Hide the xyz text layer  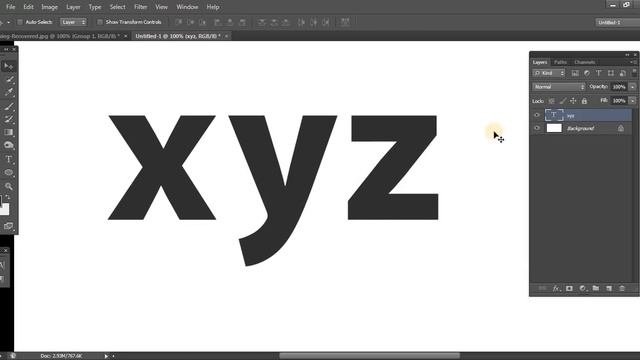[x=537, y=115]
